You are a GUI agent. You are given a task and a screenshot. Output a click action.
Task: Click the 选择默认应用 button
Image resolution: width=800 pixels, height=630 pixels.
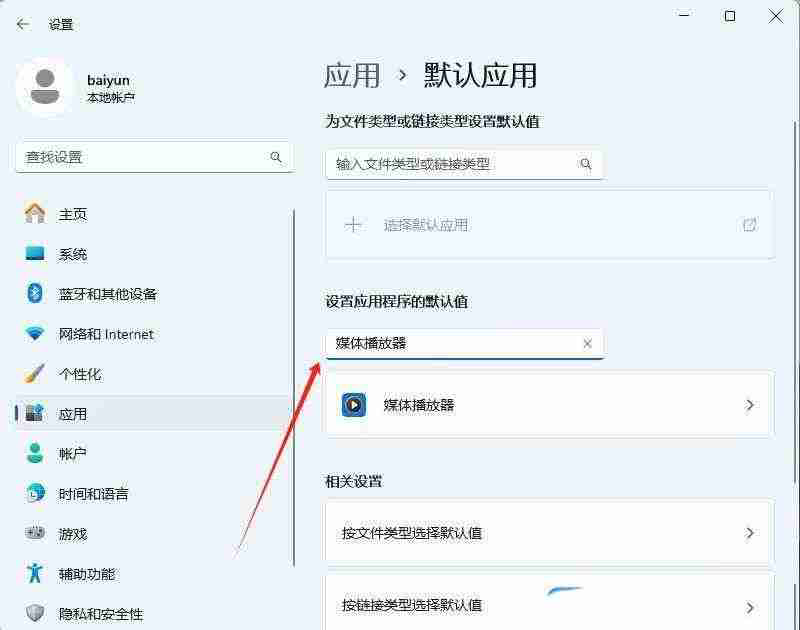549,224
